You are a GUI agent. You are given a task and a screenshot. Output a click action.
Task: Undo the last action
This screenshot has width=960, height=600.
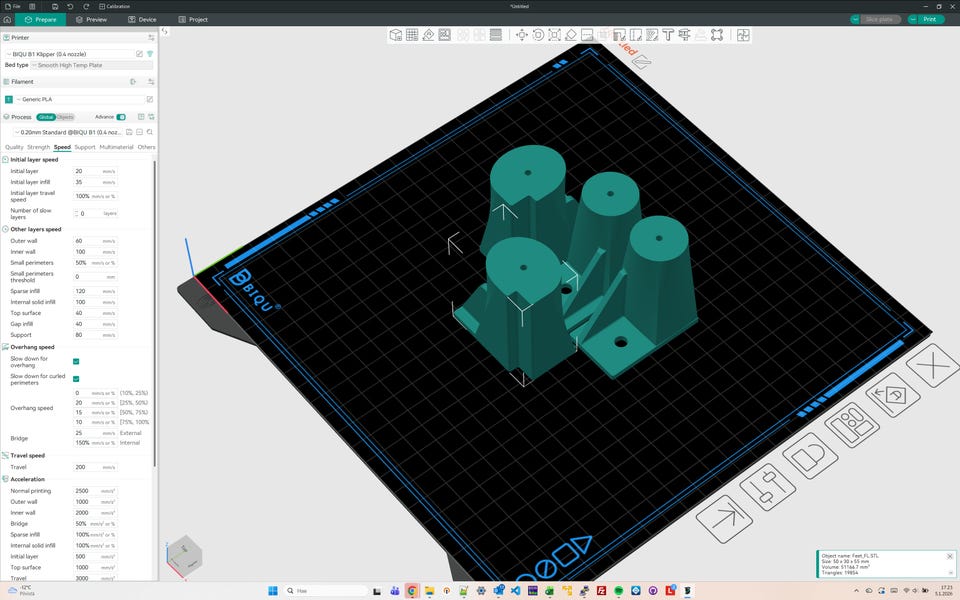(70, 6)
